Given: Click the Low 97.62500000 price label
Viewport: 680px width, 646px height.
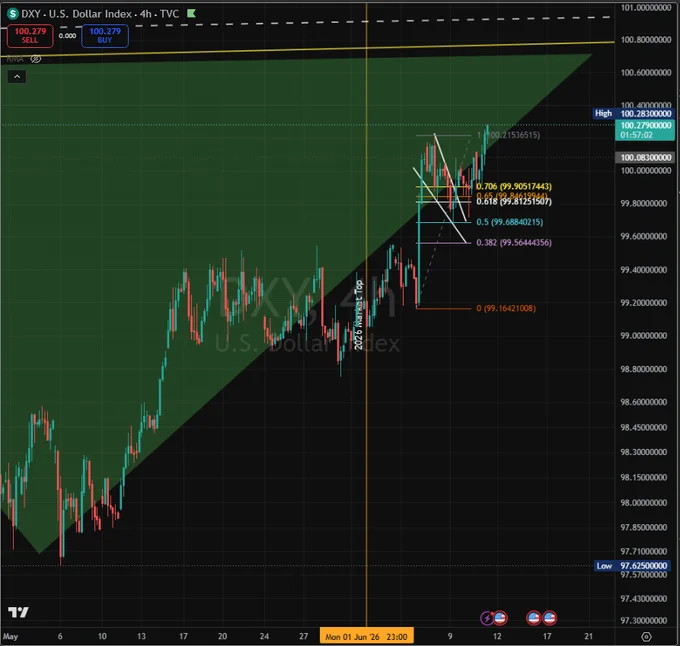Looking at the screenshot, I should (x=634, y=566).
